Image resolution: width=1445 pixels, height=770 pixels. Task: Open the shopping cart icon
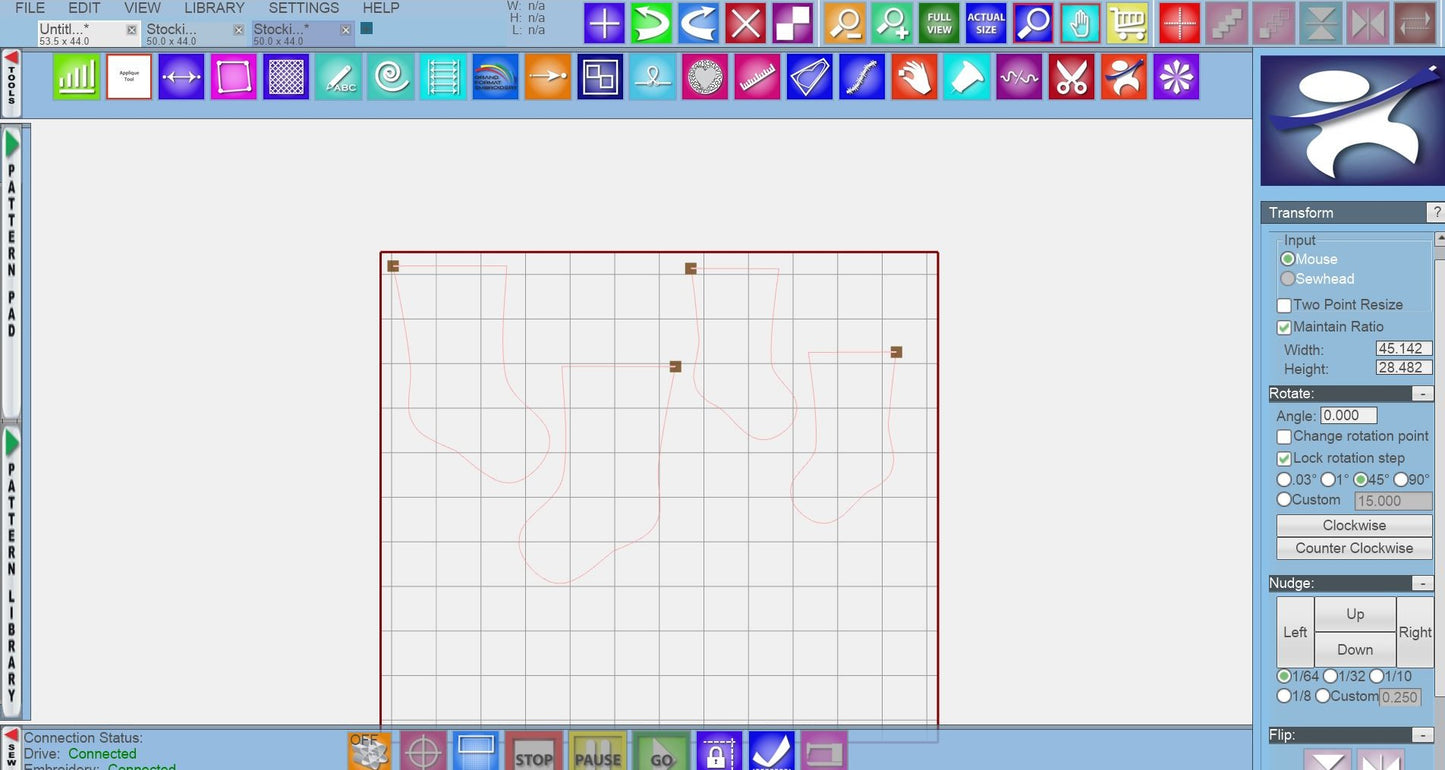click(x=1127, y=23)
